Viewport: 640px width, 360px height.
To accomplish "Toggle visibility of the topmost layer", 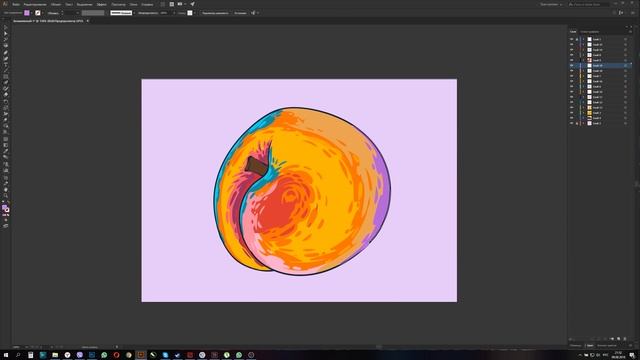I will 571,39.
